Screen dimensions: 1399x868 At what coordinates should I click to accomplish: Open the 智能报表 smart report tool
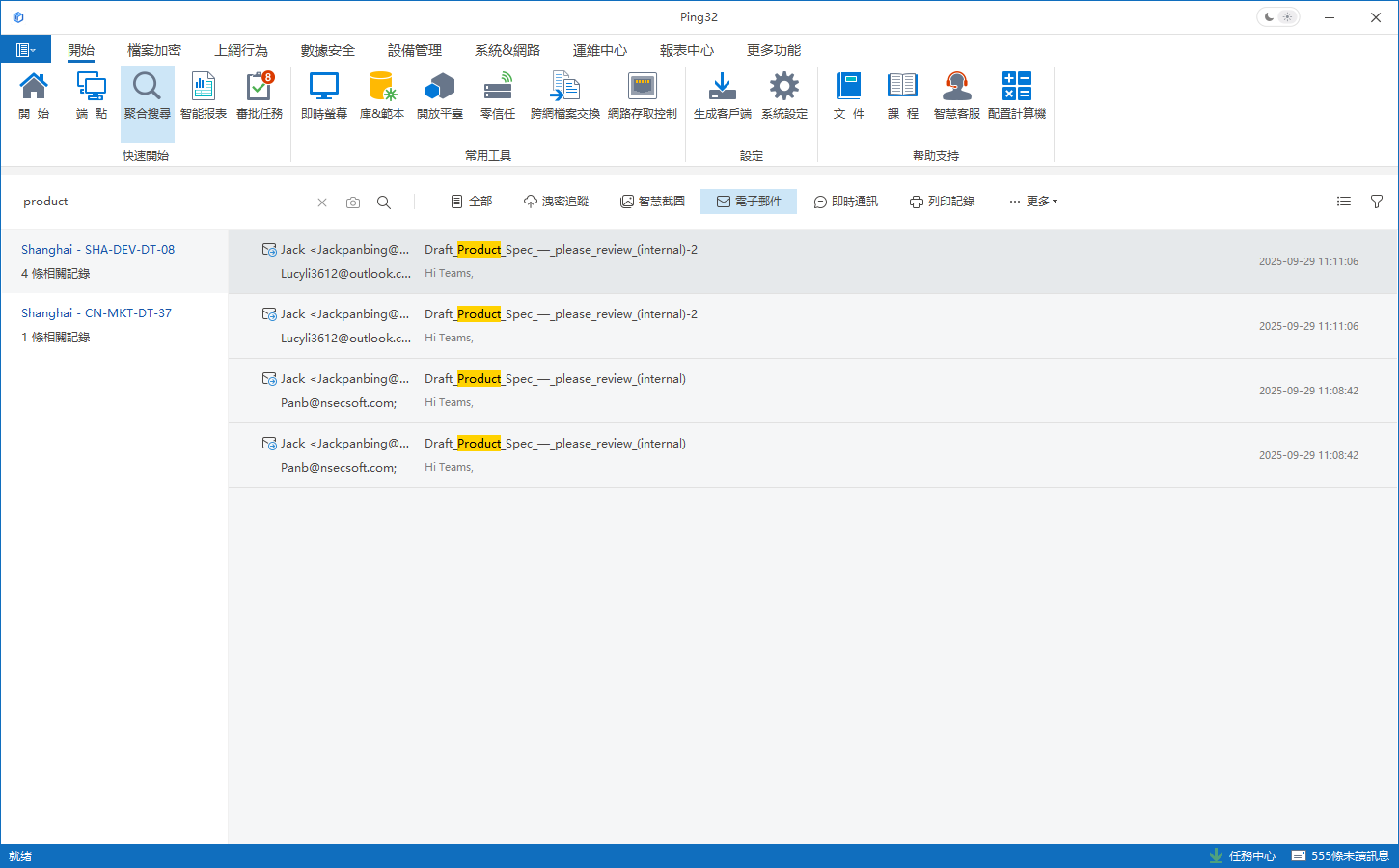203,95
